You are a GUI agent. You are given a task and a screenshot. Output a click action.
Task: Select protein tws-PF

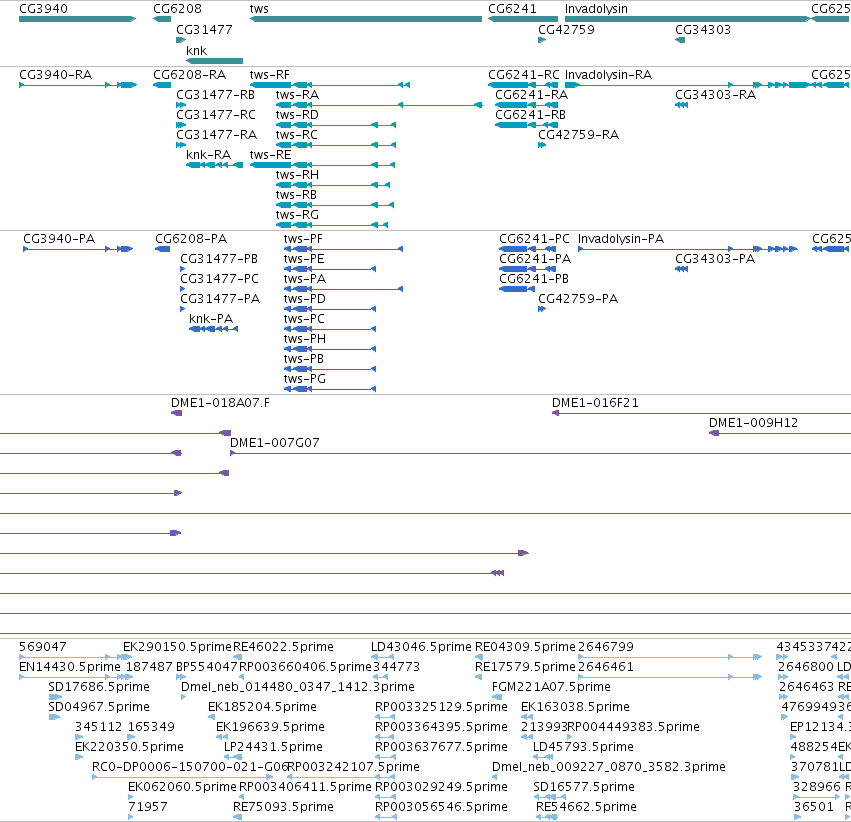(x=344, y=249)
